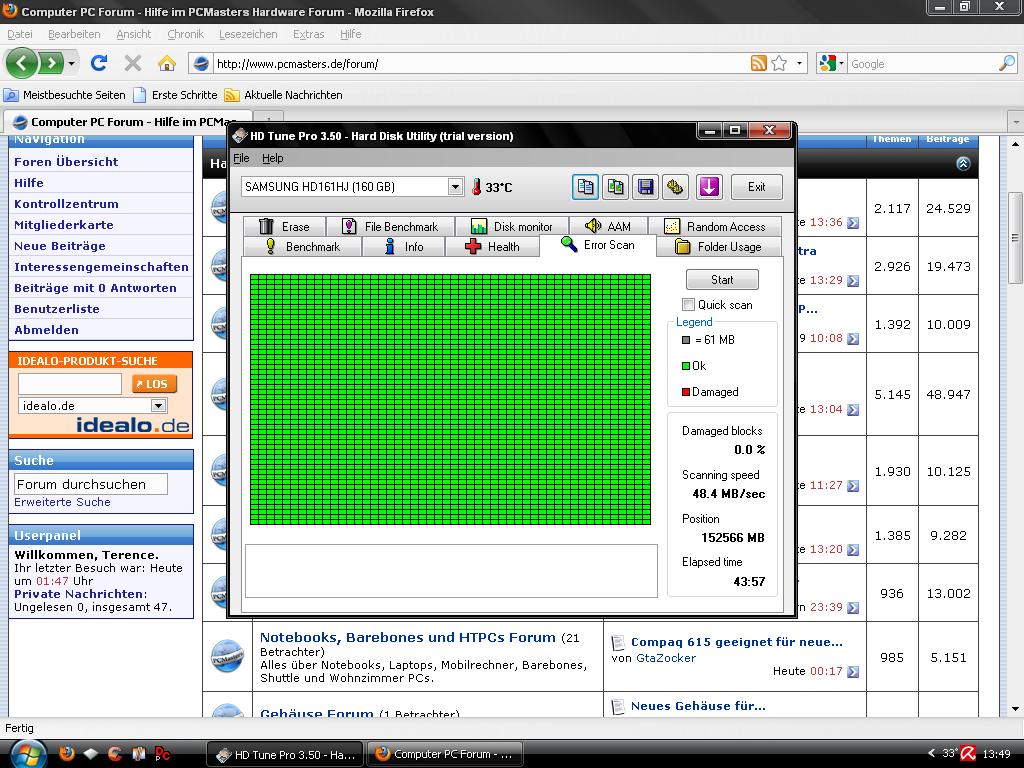1024x768 pixels.
Task: Open Firefox Lesezeichen menu
Action: [248, 34]
